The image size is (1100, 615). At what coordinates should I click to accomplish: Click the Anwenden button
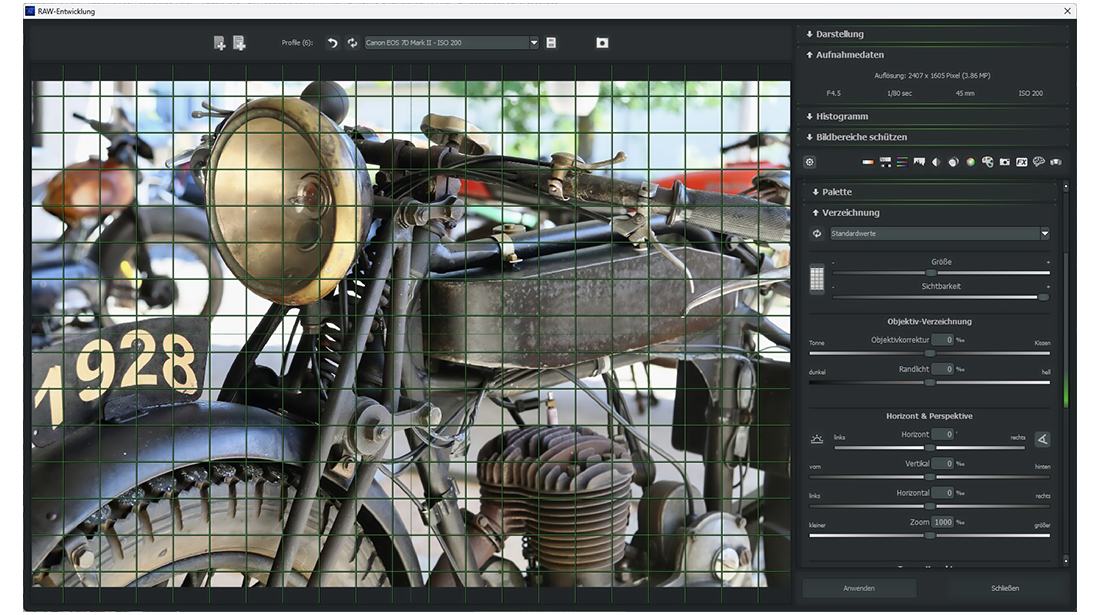tap(859, 588)
